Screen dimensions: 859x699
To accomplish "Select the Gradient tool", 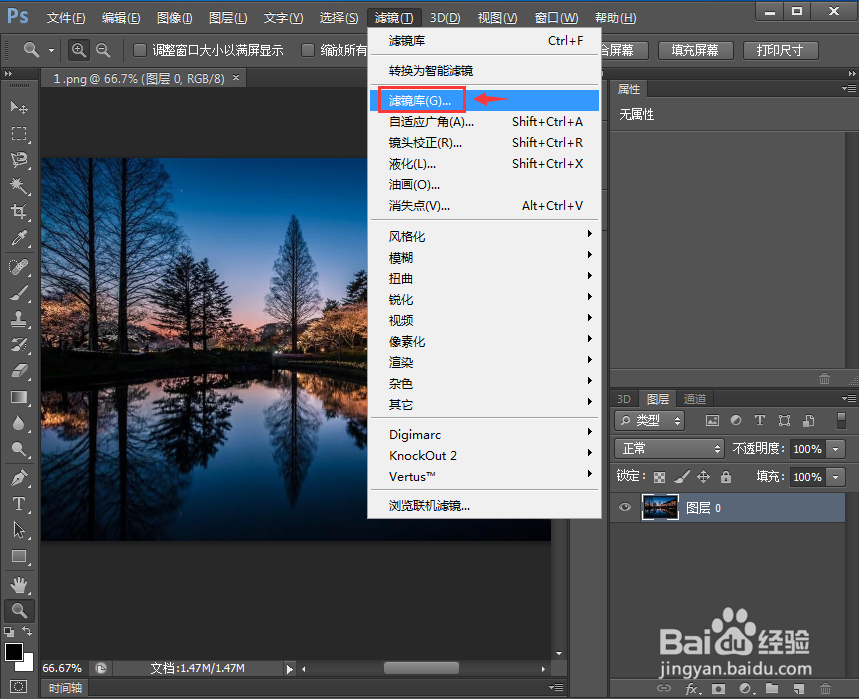I will 19,397.
